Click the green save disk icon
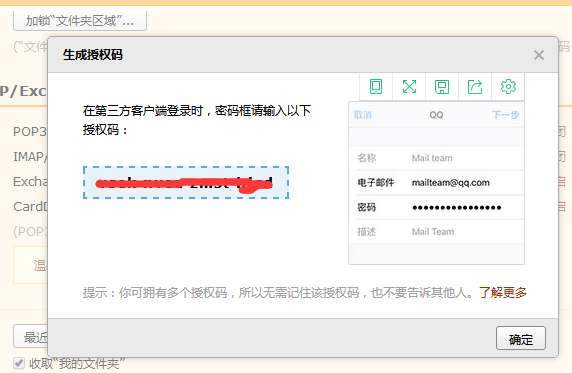Screen dimensions: 572x373 442,87
